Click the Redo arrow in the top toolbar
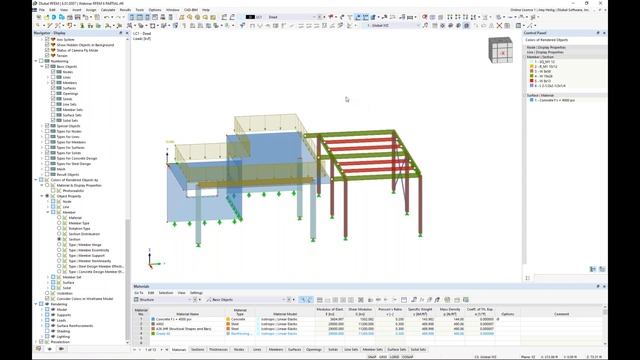 click(x=118, y=17)
